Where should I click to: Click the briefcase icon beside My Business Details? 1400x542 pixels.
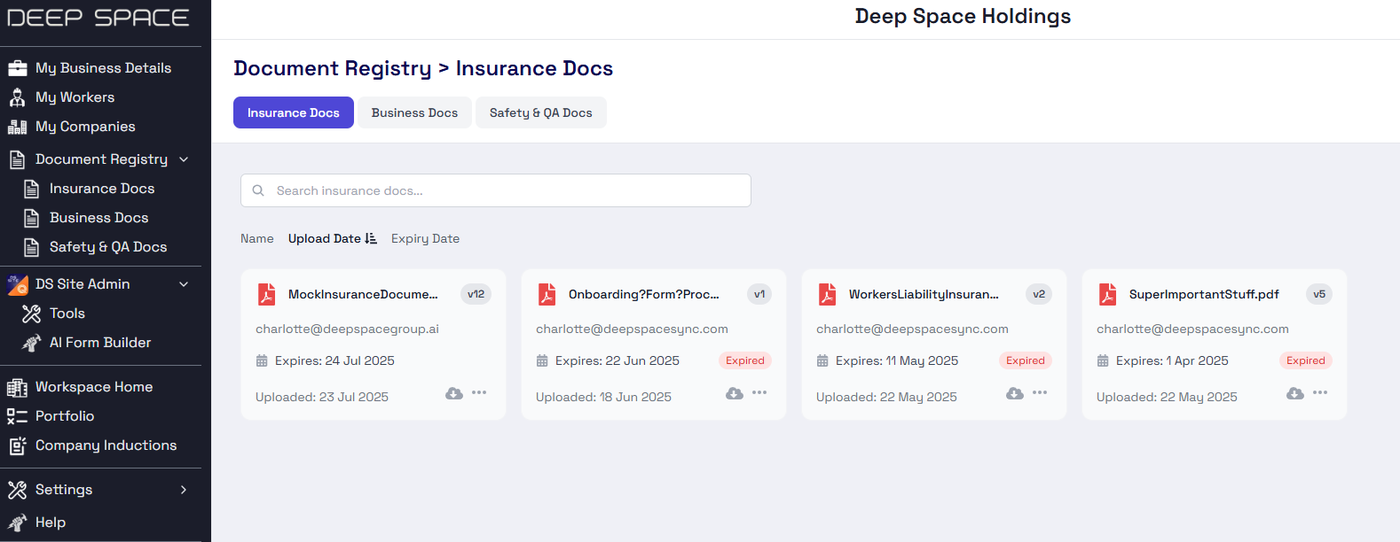coord(17,68)
